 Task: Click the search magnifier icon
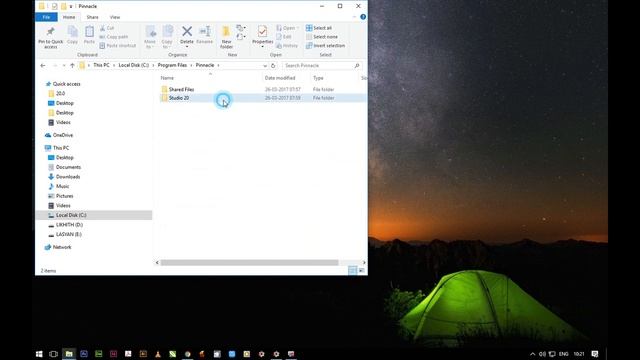357,65
